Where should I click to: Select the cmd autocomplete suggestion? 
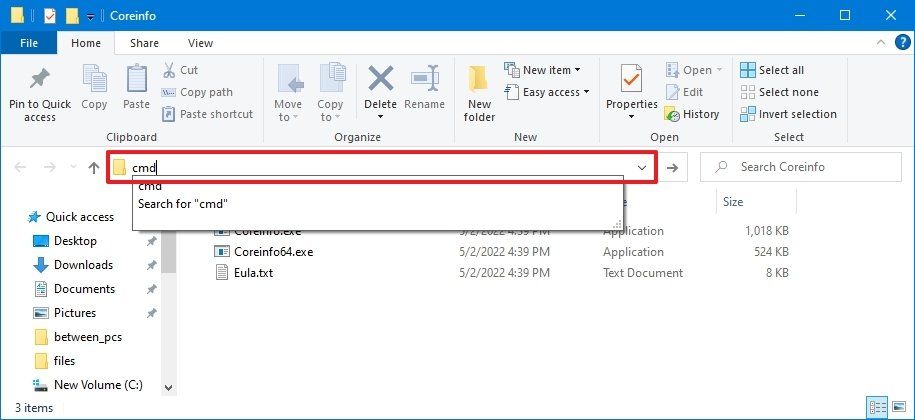point(378,187)
